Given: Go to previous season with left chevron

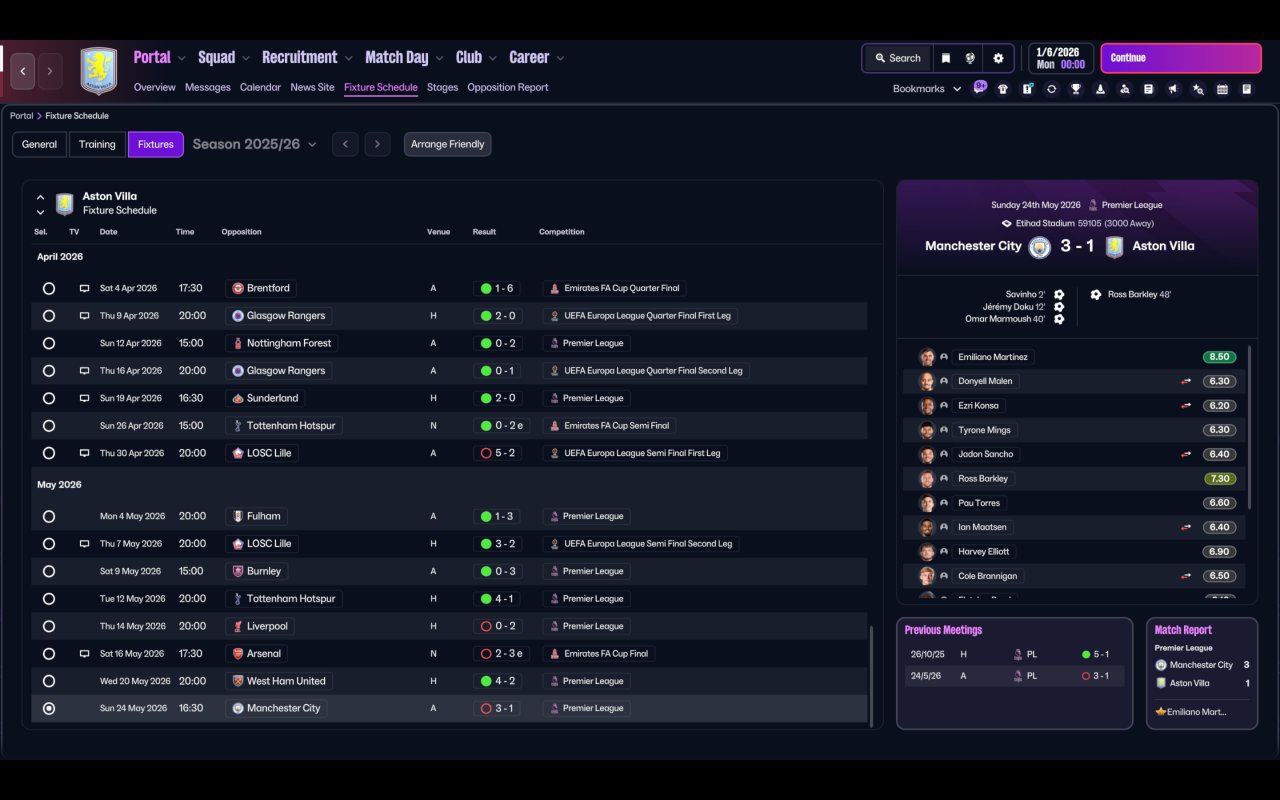Looking at the screenshot, I should pyautogui.click(x=345, y=144).
